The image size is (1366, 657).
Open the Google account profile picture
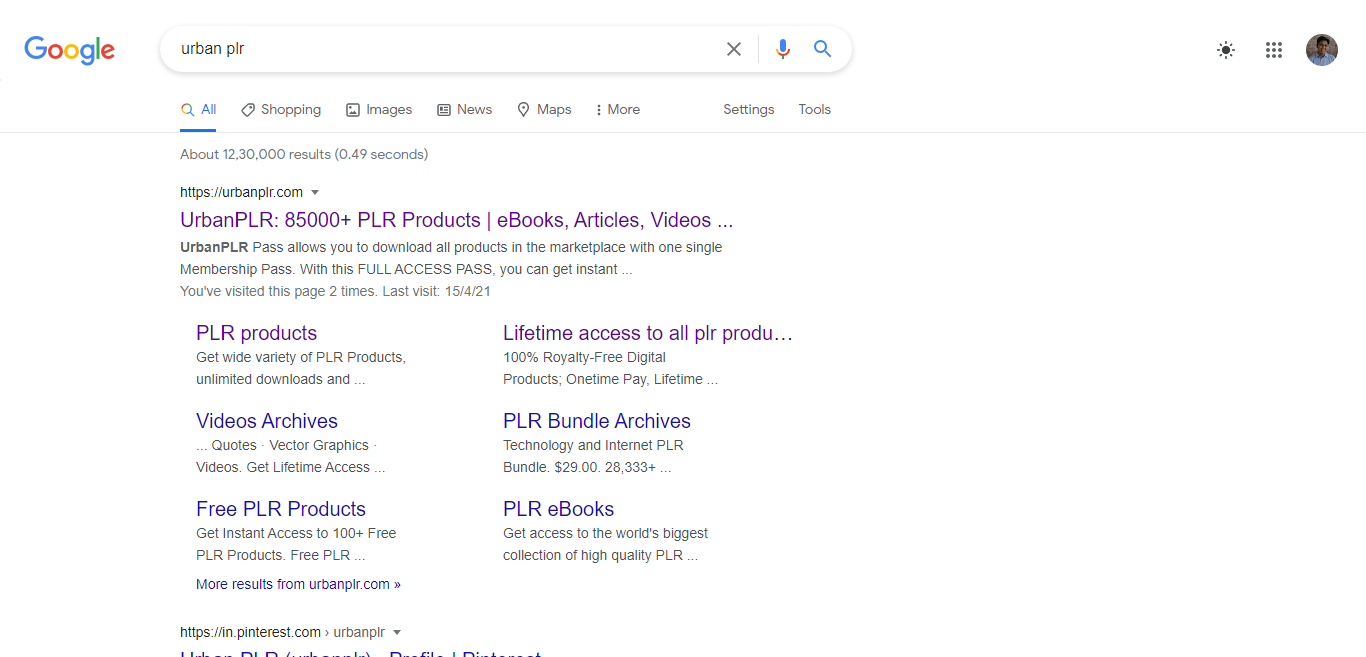click(1321, 50)
